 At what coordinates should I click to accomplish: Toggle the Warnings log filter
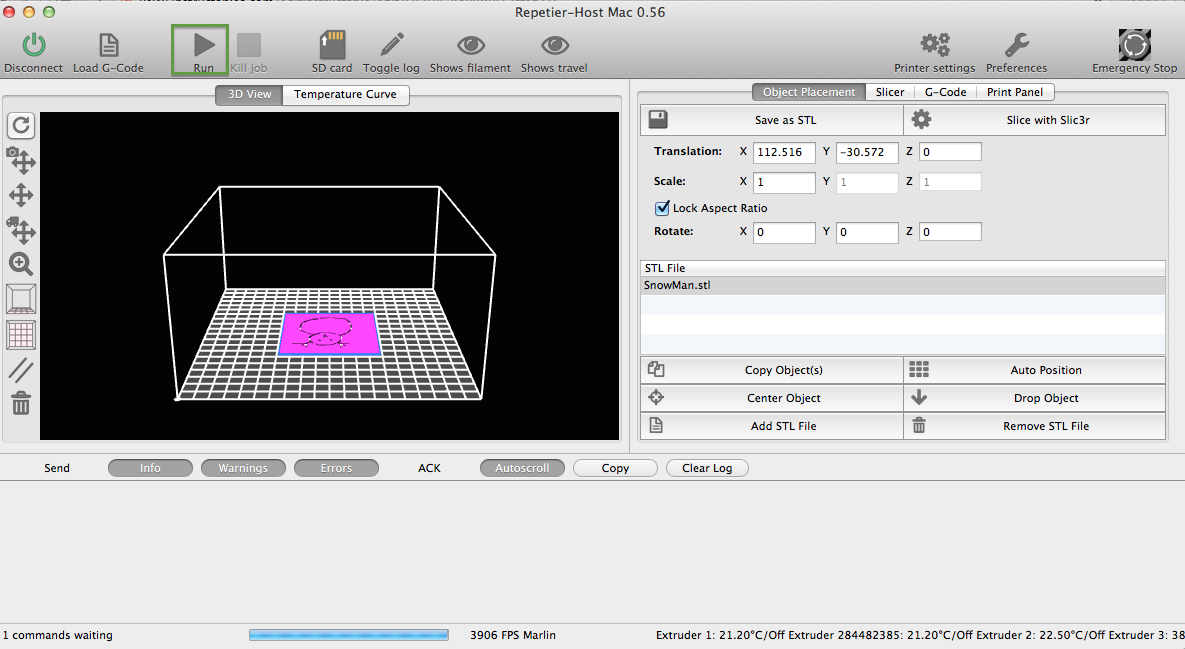pos(243,468)
